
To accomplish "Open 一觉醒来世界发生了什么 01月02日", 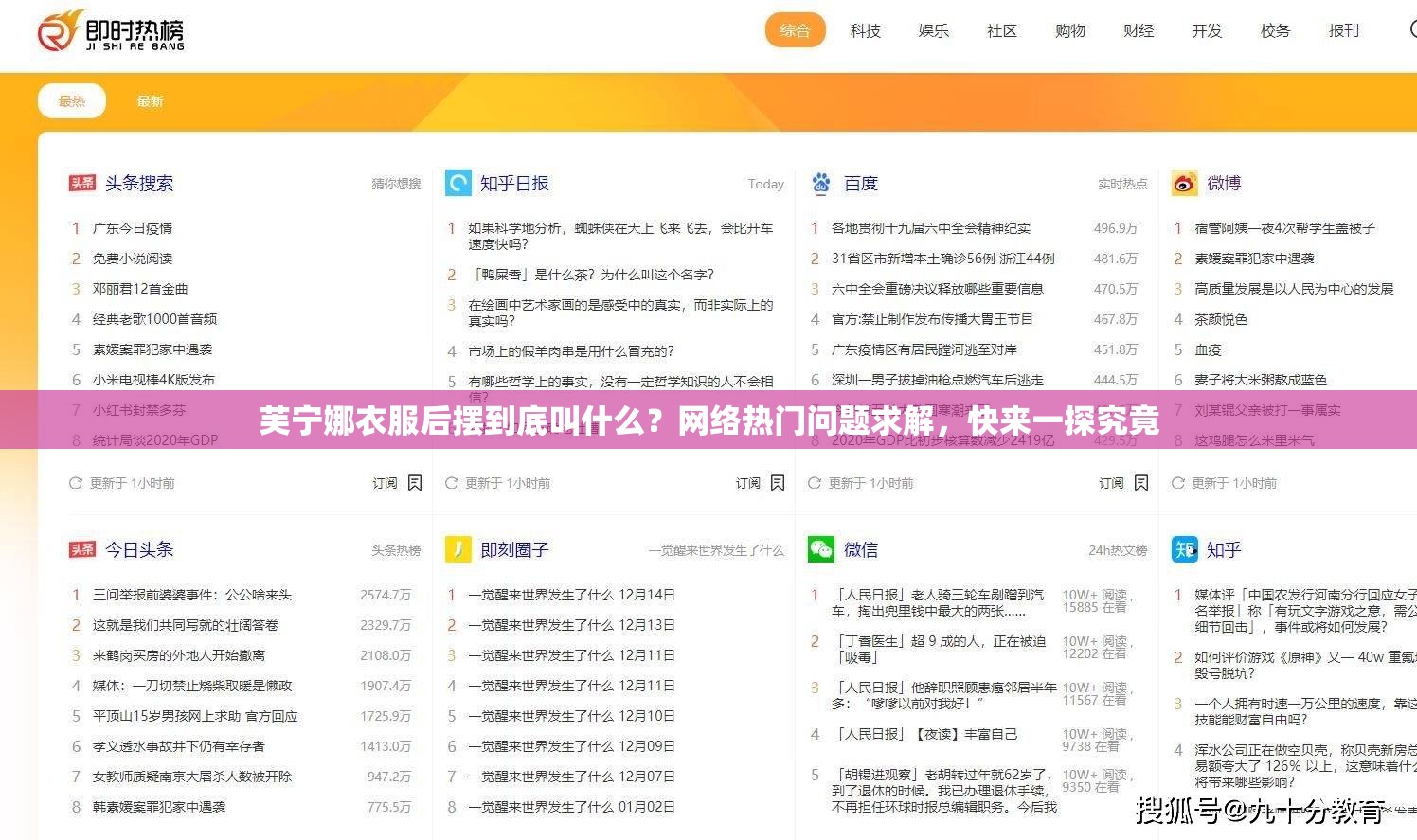I will [x=571, y=807].
